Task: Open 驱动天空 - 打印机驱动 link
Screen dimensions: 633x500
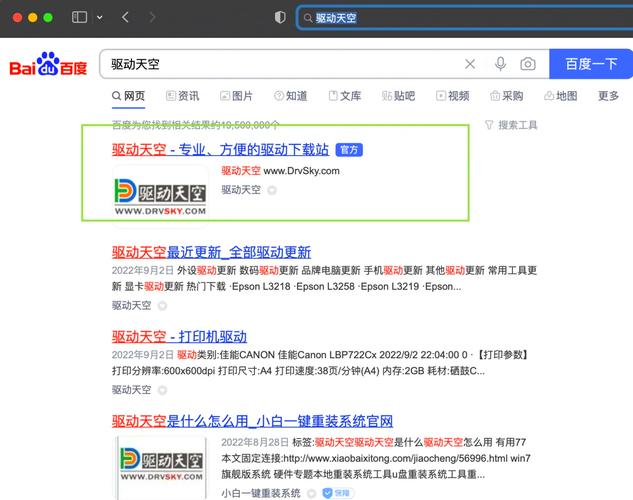Action: [x=179, y=337]
